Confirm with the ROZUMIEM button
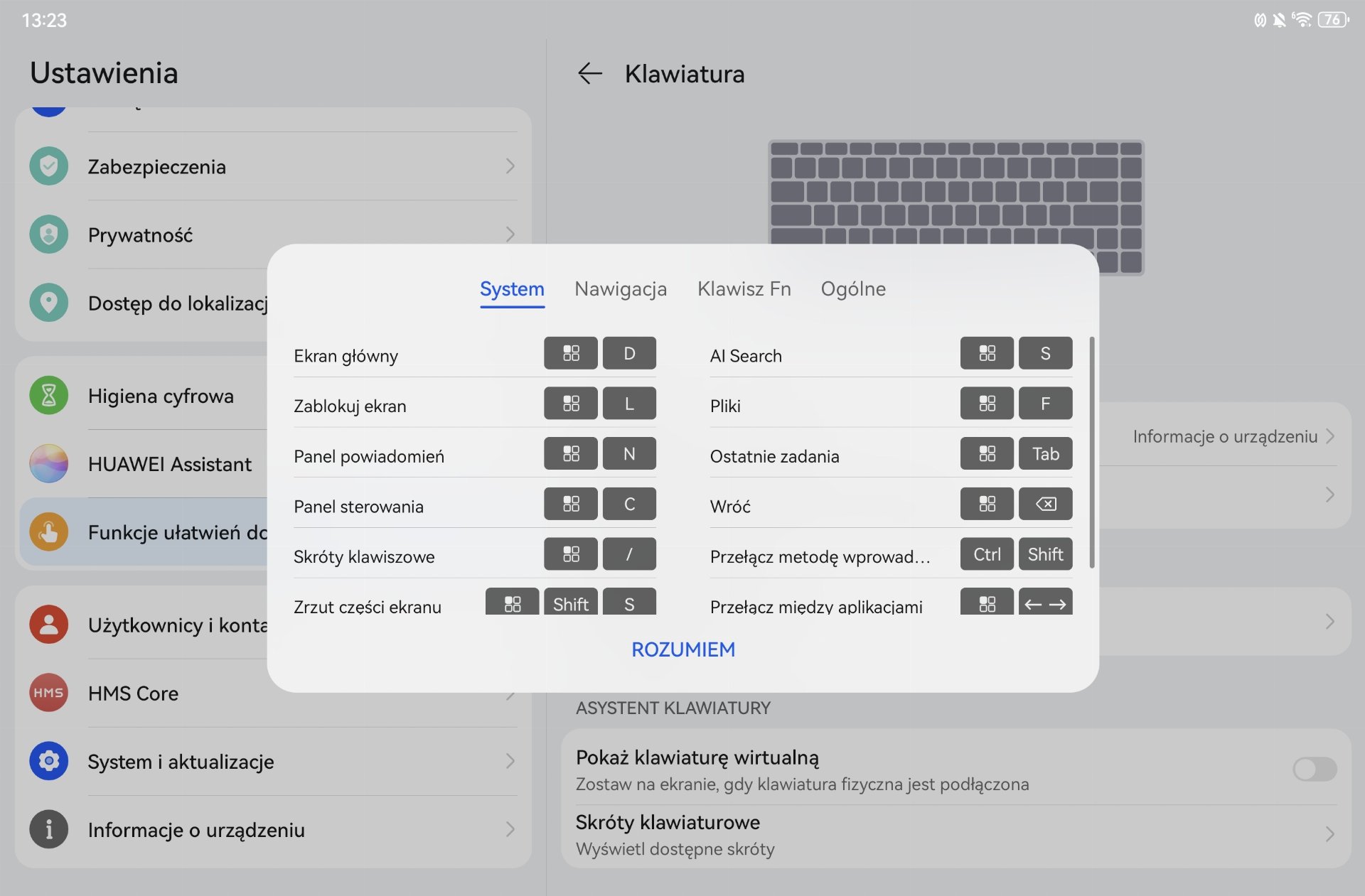The width and height of the screenshot is (1365, 896). [x=683, y=649]
